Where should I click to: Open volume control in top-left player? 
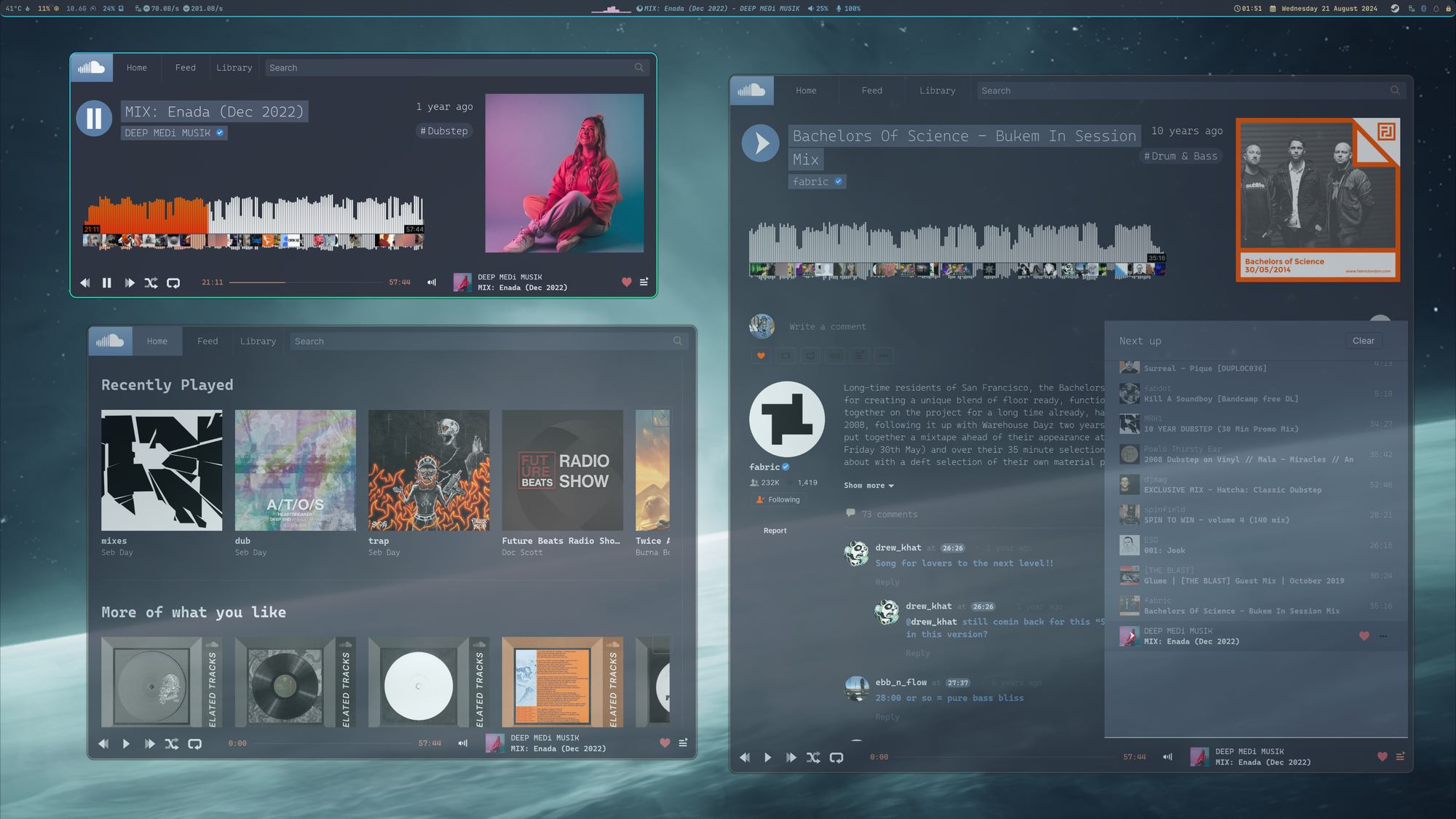click(x=432, y=282)
